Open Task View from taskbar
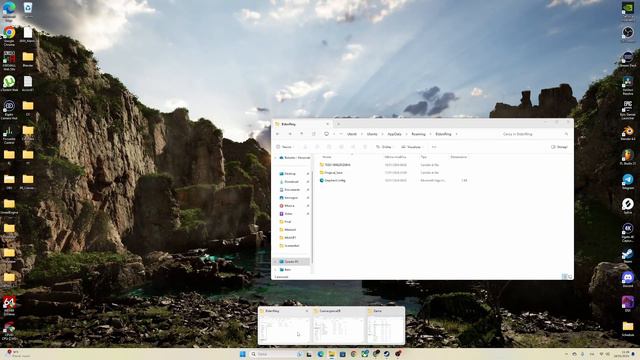 (x=309, y=354)
